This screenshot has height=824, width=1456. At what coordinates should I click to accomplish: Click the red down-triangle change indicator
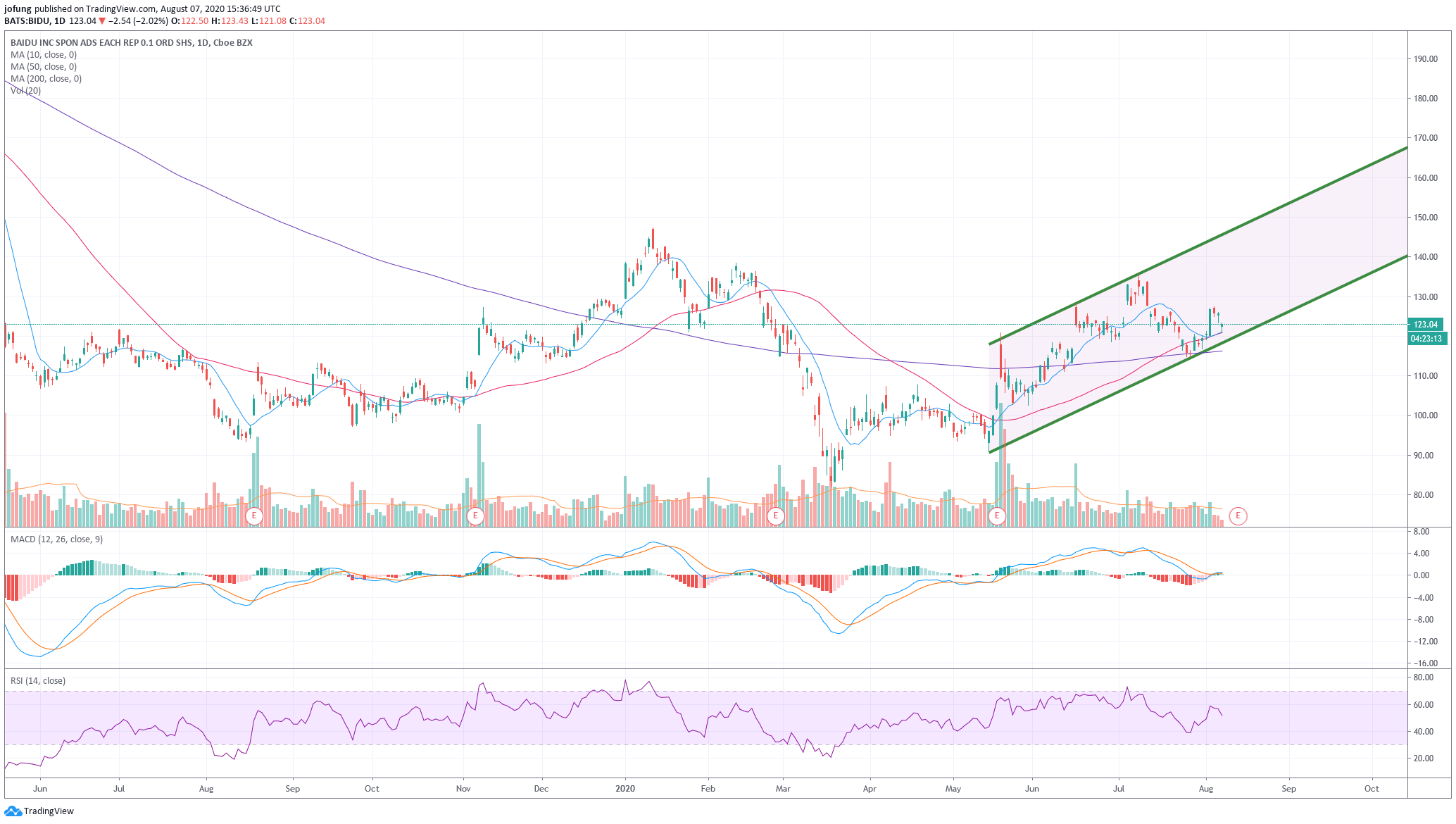coord(102,21)
